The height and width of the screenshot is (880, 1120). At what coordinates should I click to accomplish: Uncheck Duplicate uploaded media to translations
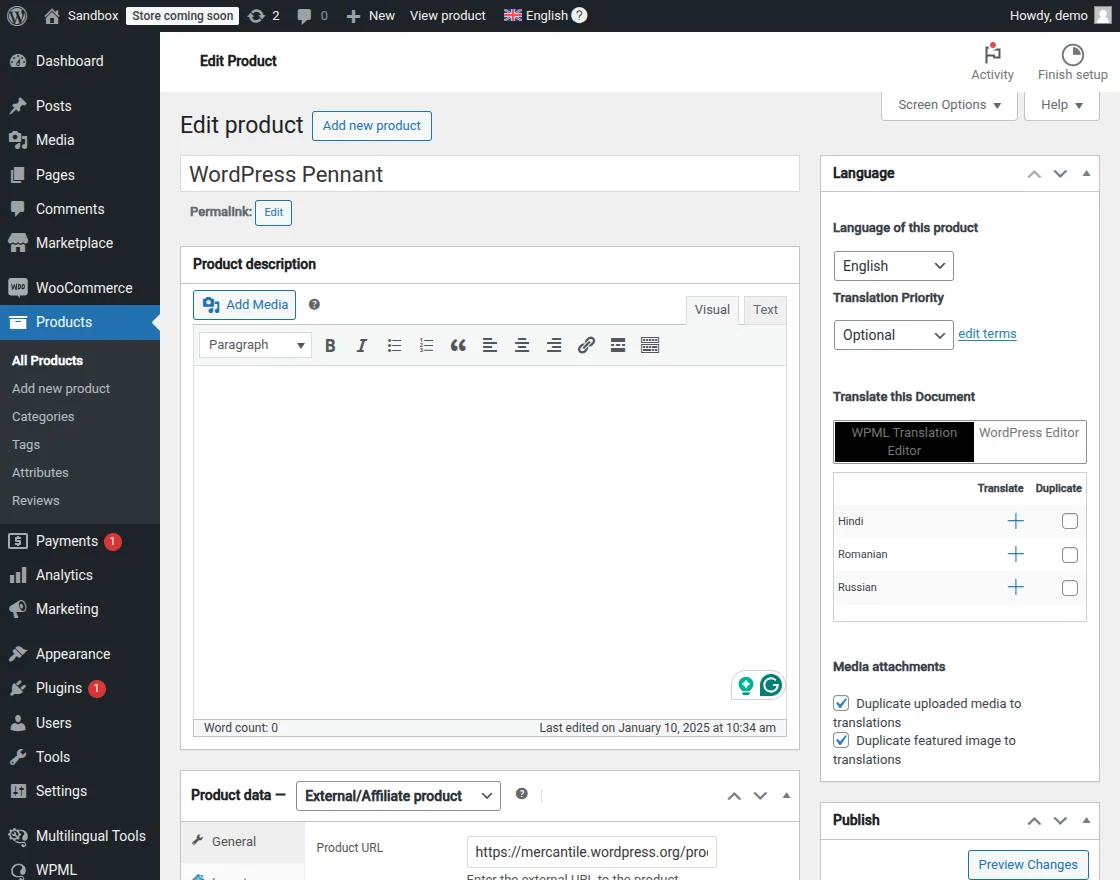[841, 704]
